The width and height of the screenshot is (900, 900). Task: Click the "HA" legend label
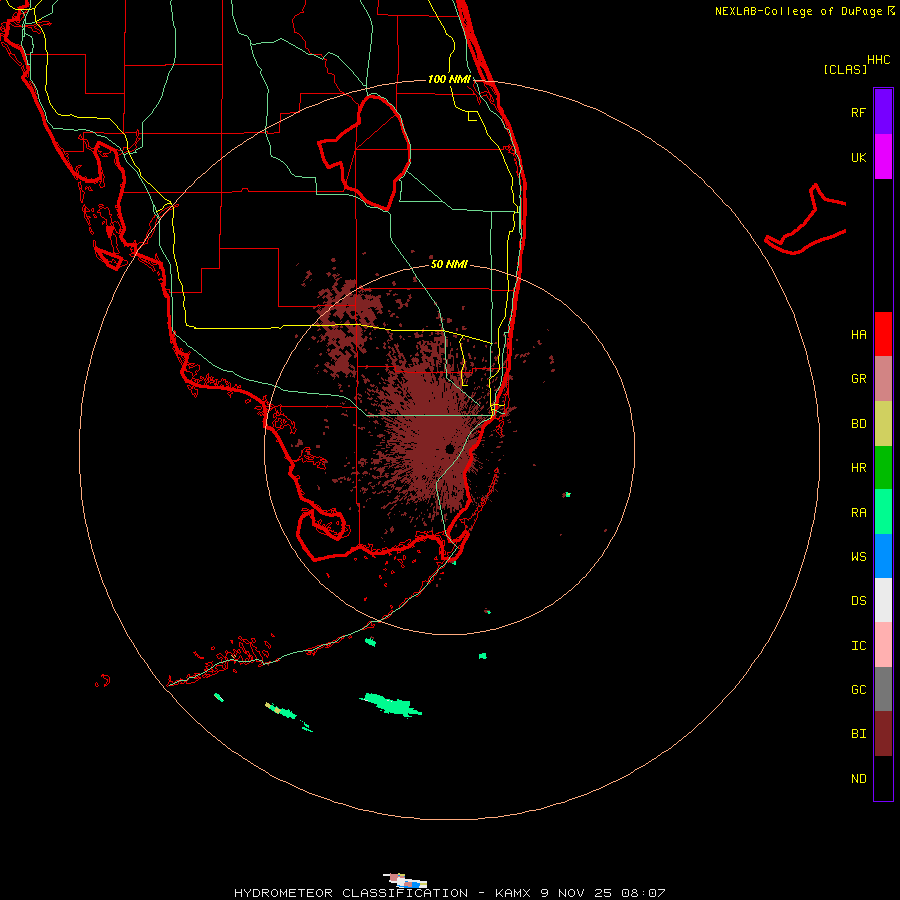[x=858, y=334]
